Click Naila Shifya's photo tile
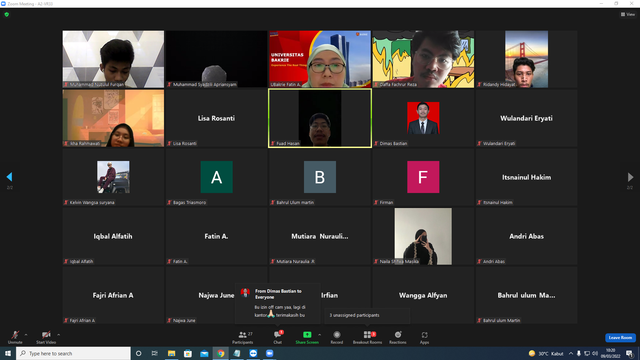The image size is (640, 360). 423,236
